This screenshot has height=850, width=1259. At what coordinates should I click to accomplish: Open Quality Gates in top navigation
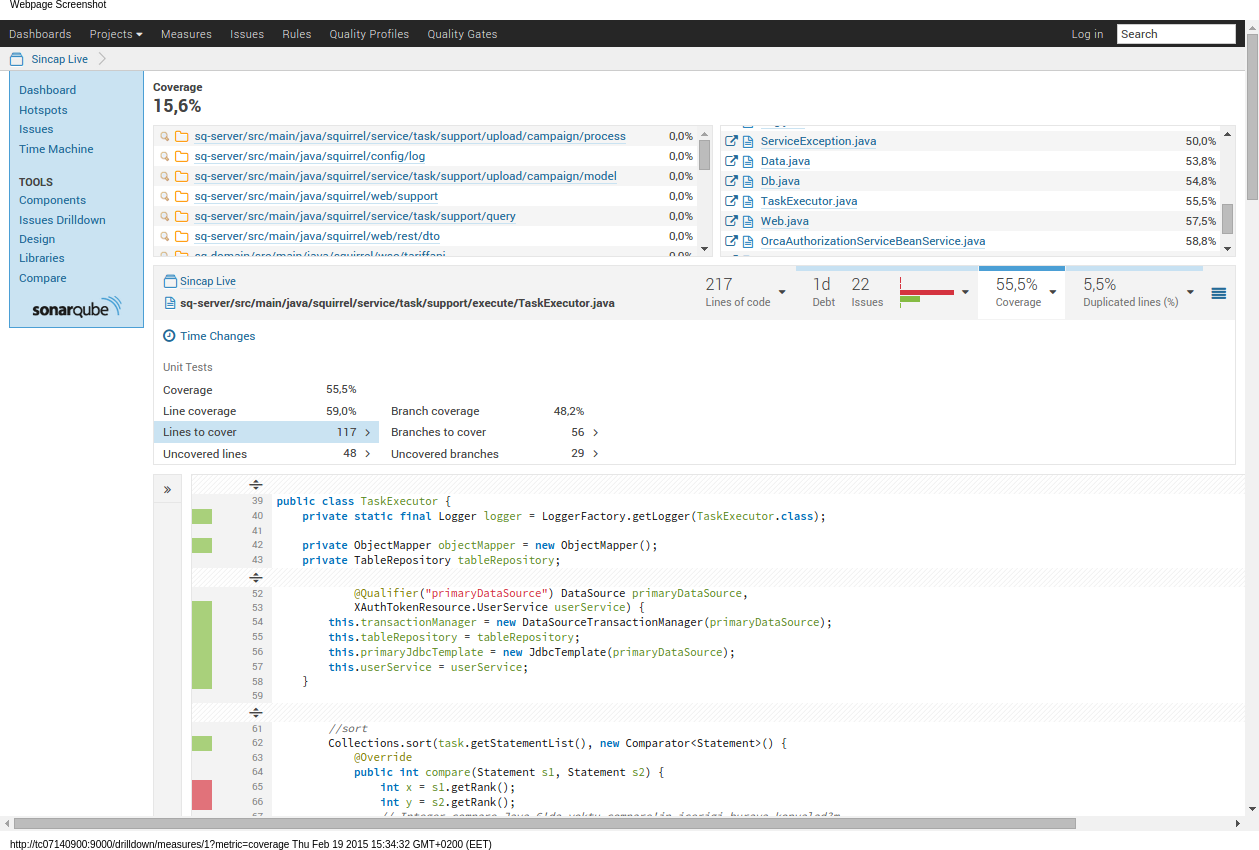pos(462,34)
